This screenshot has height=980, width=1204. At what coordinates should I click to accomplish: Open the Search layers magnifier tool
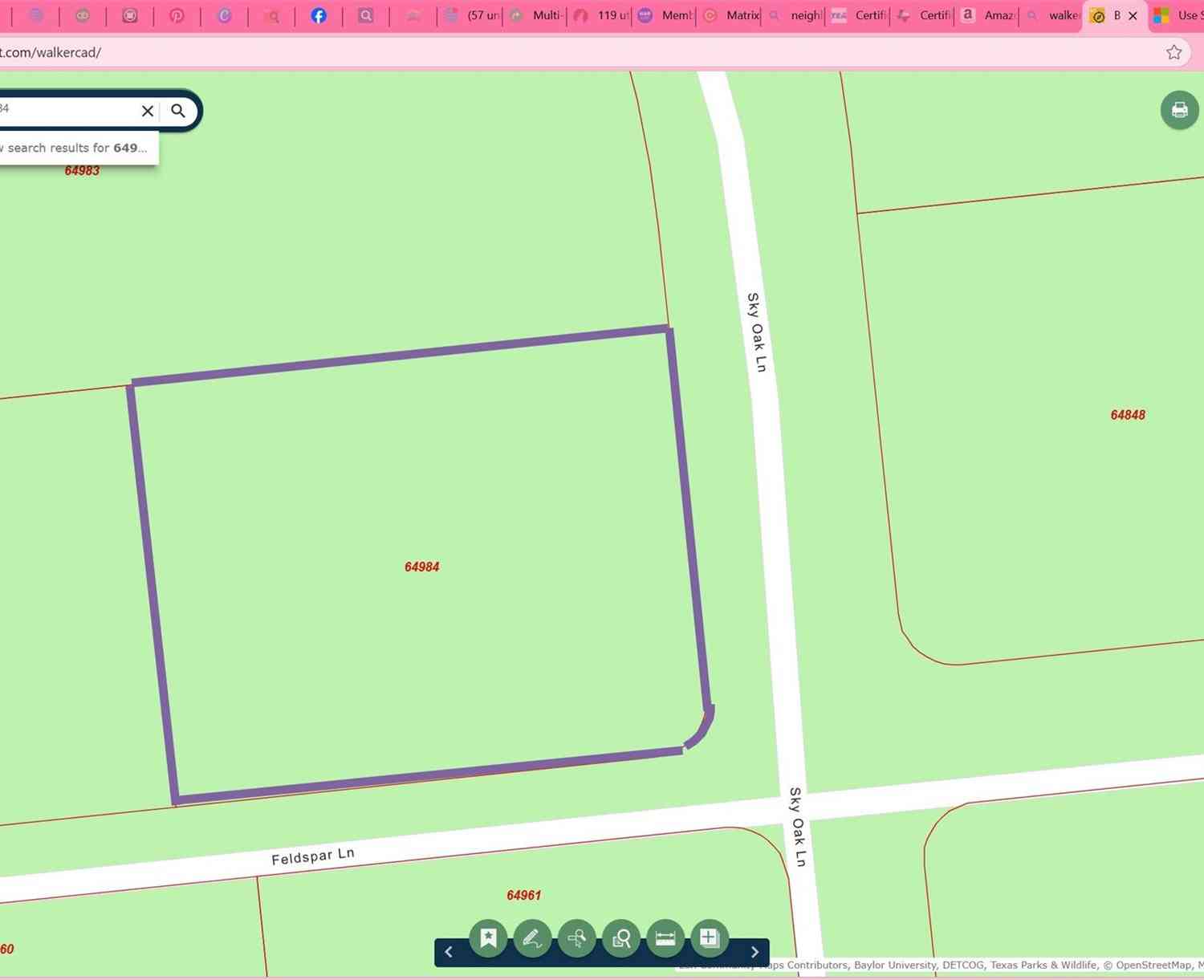[x=621, y=938]
